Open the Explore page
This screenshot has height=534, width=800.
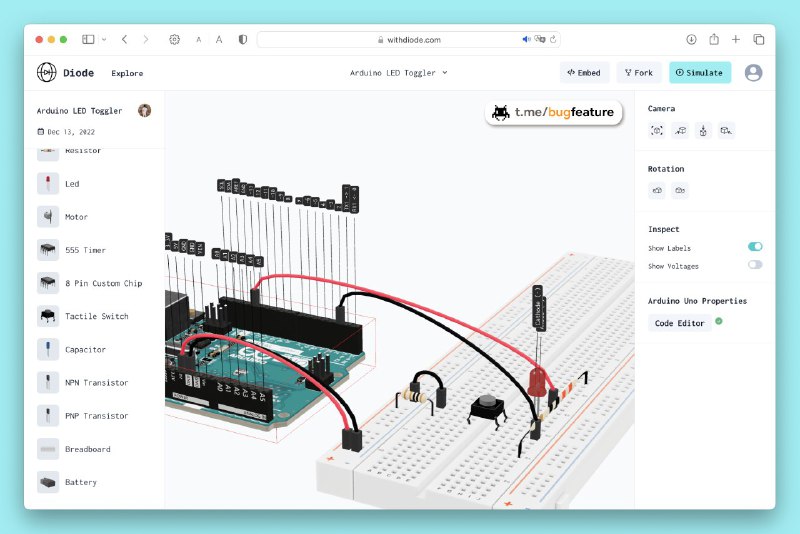pyautogui.click(x=127, y=73)
